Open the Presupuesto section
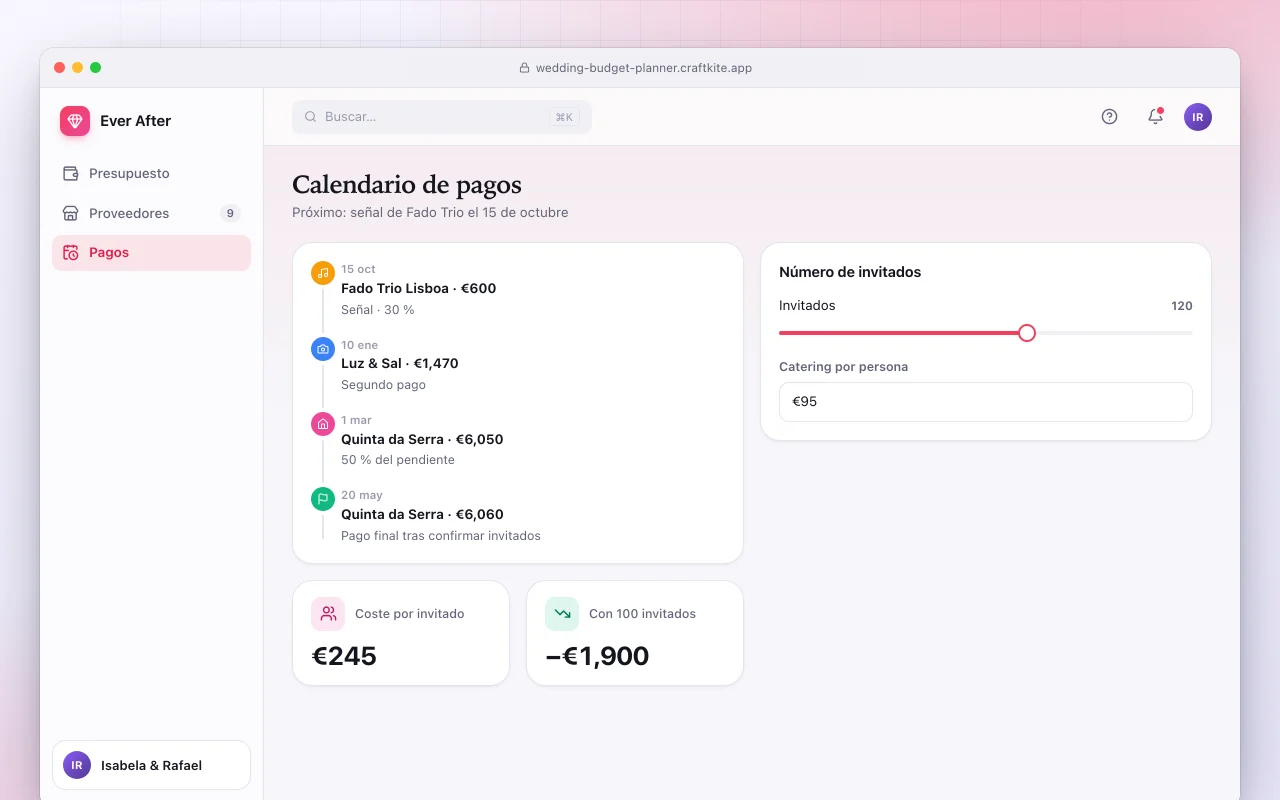This screenshot has height=800, width=1280. 151,173
